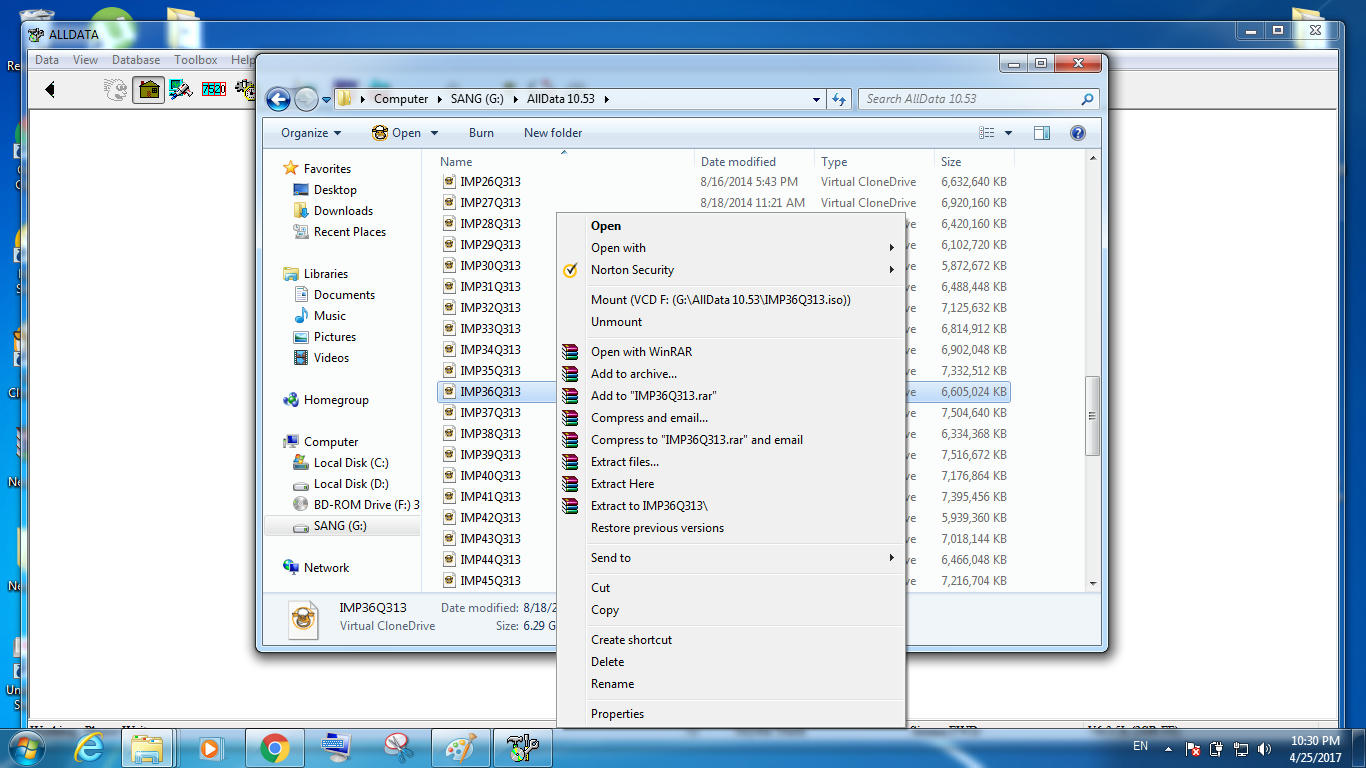Click ALLDATA toolbar home house icon

point(148,90)
